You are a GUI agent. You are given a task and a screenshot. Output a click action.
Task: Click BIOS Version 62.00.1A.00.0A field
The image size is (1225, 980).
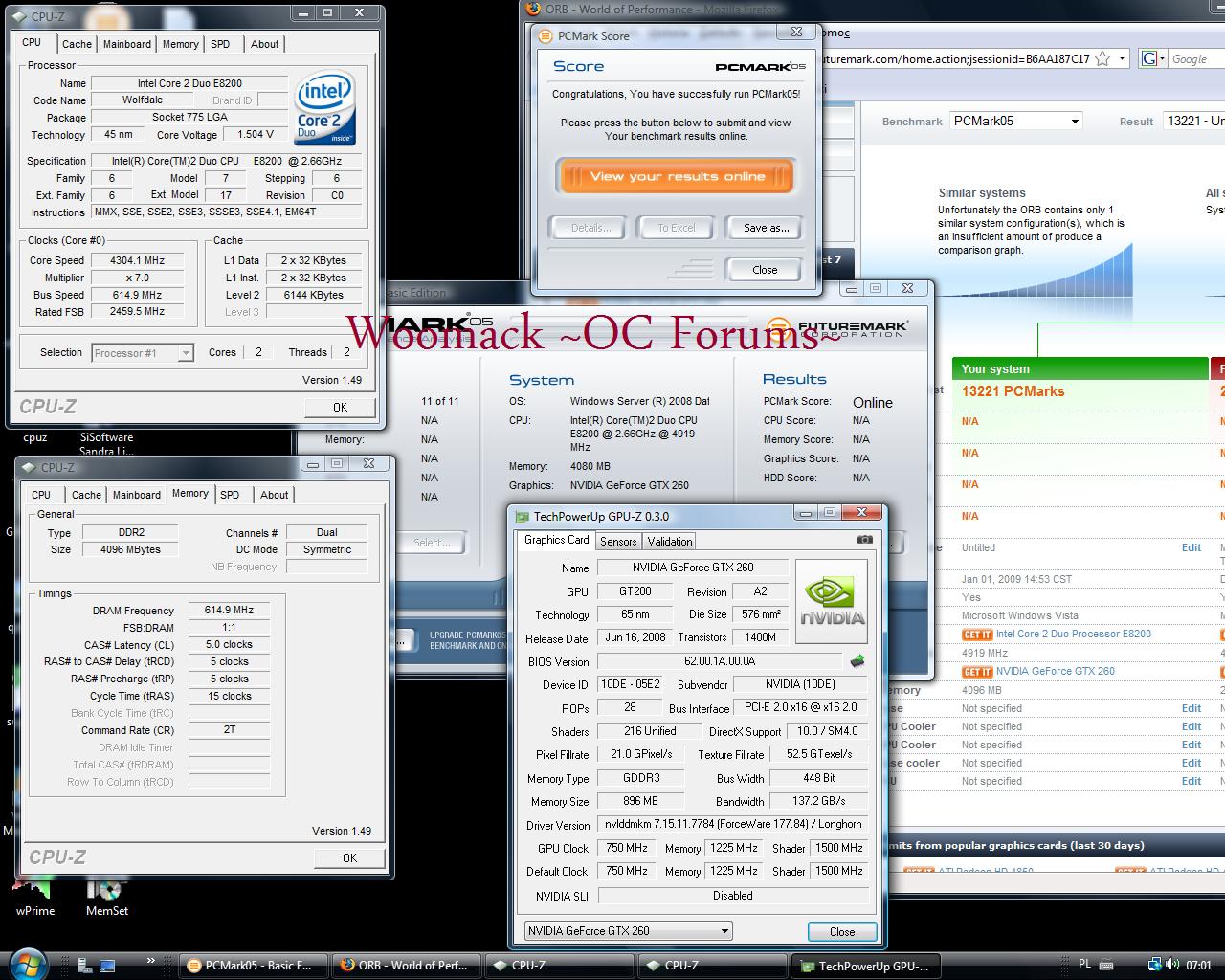point(720,661)
